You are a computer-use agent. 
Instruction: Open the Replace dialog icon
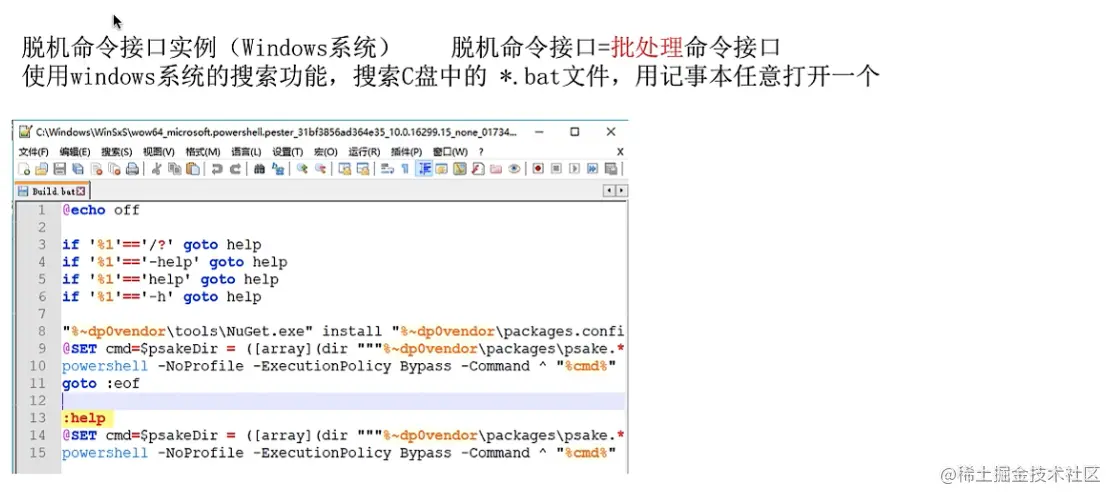click(x=278, y=169)
